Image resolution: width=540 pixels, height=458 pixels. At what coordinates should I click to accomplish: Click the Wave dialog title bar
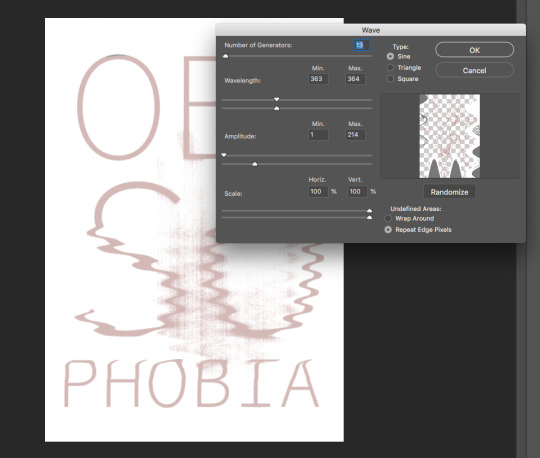(x=371, y=30)
